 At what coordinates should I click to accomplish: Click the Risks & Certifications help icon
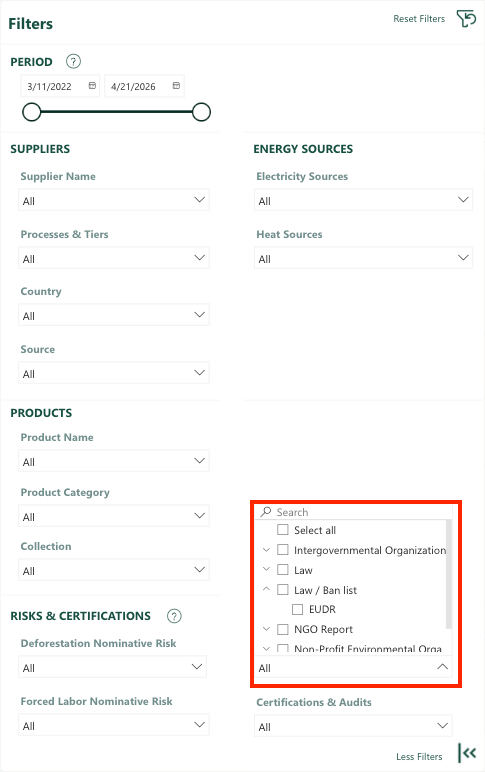174,616
